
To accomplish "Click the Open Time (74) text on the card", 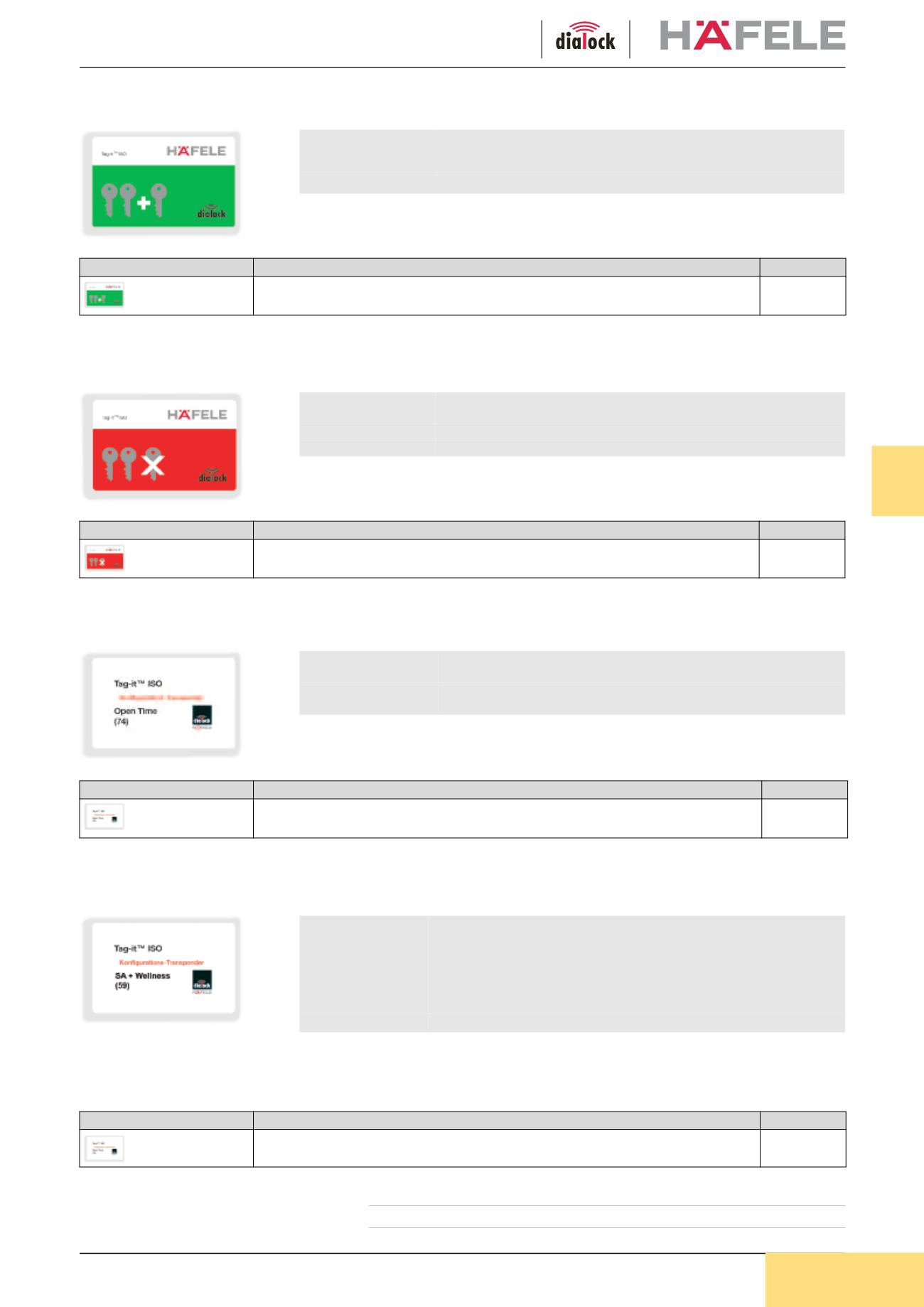I will pos(135,716).
